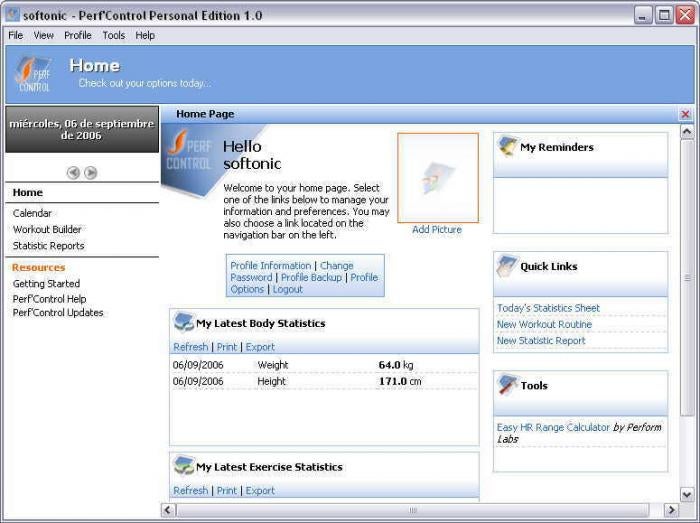The height and width of the screenshot is (523, 700).
Task: Select the Height 171.0 cm statistics row
Action: [x=324, y=381]
